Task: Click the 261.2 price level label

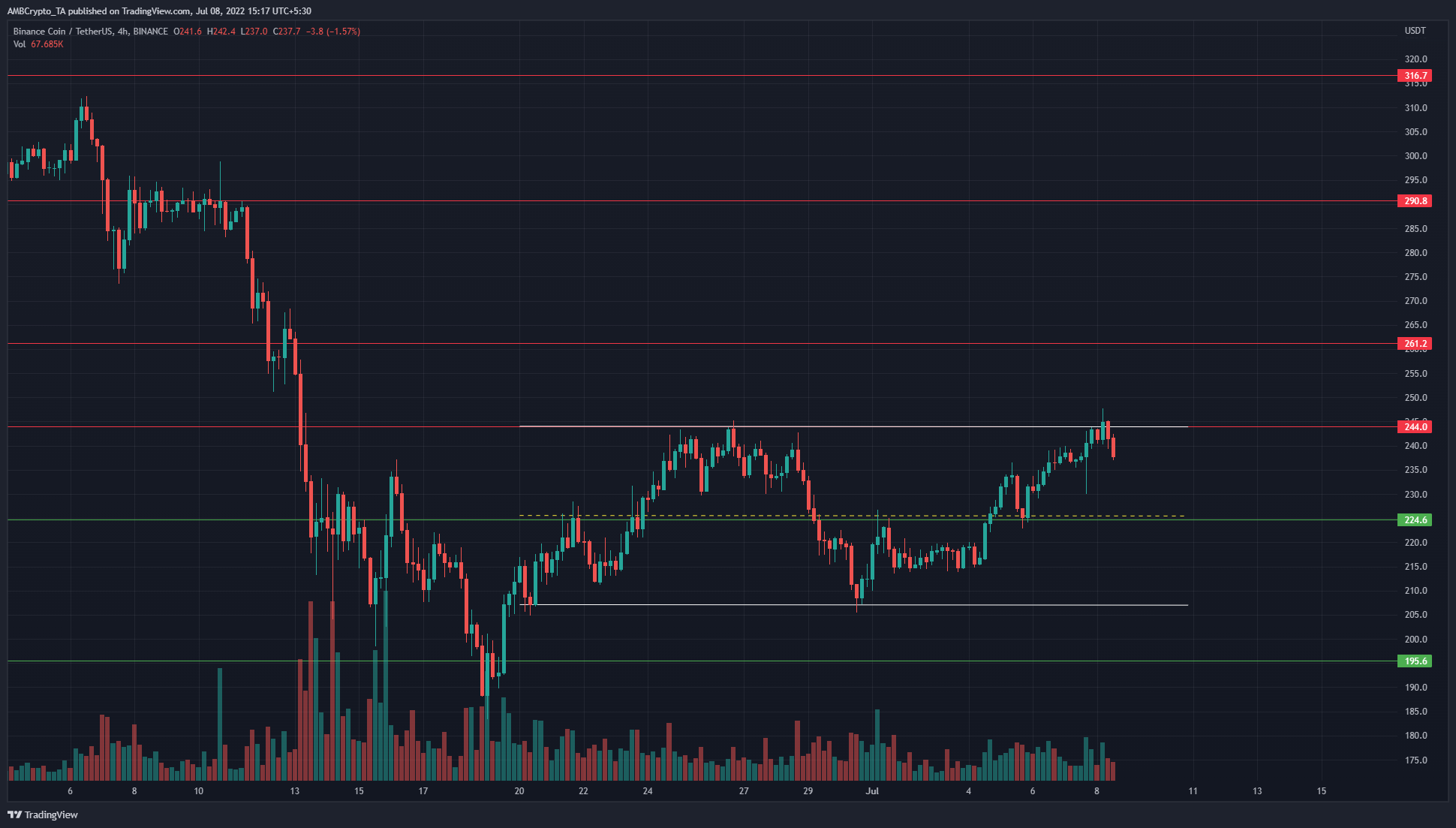Action: pyautogui.click(x=1415, y=344)
